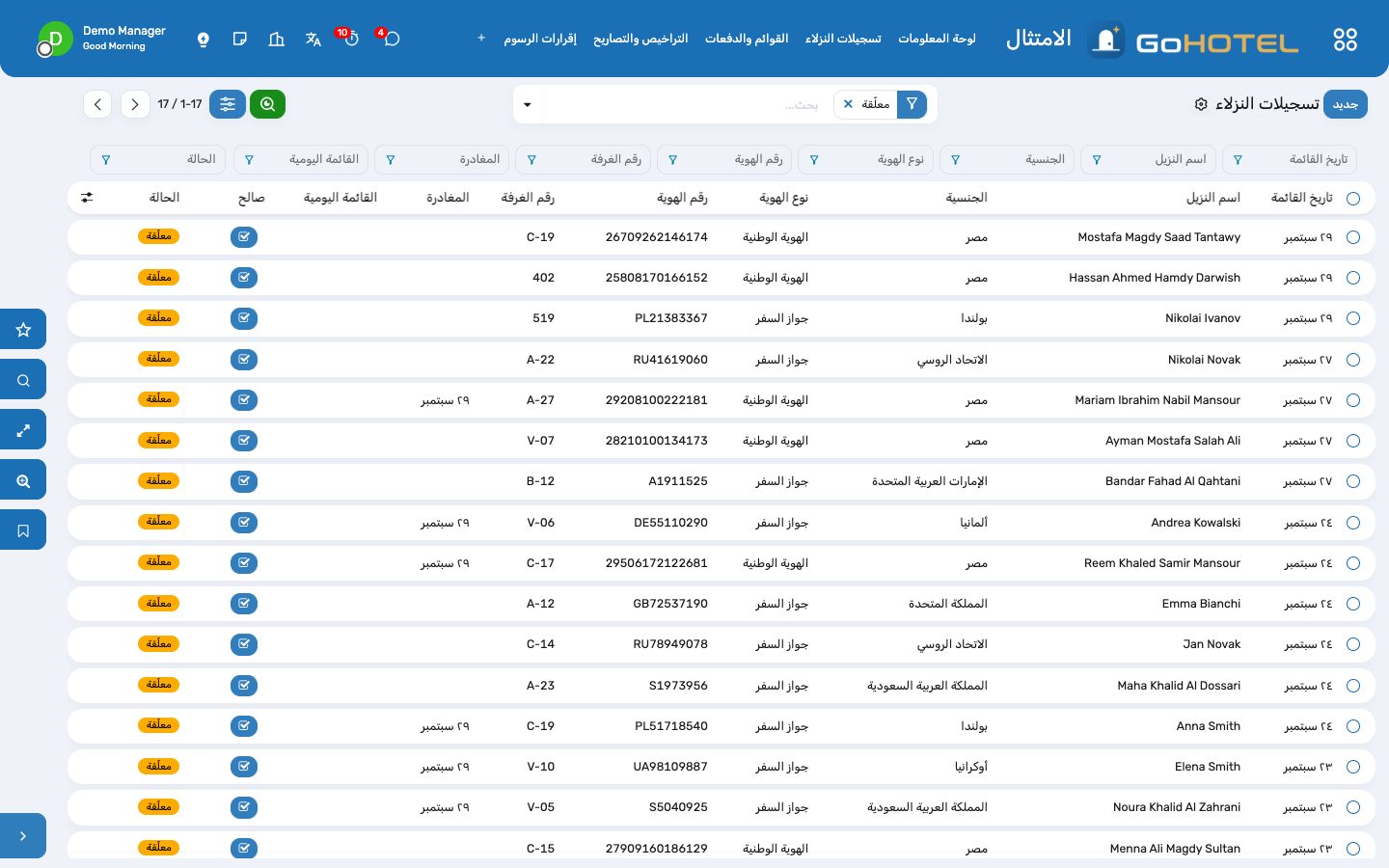Open the apps grid menu icon
The height and width of the screenshot is (868, 1389).
(1345, 40)
